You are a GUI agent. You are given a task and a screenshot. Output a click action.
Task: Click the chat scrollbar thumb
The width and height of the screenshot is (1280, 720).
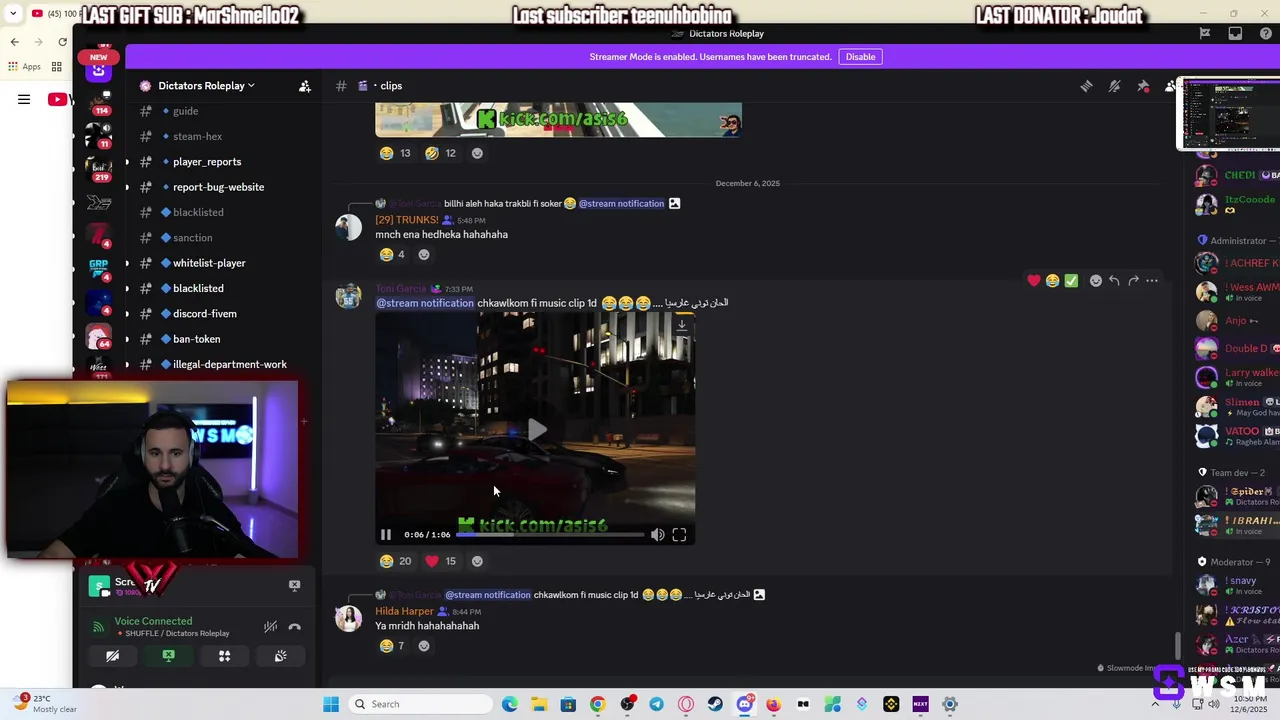point(1177,646)
